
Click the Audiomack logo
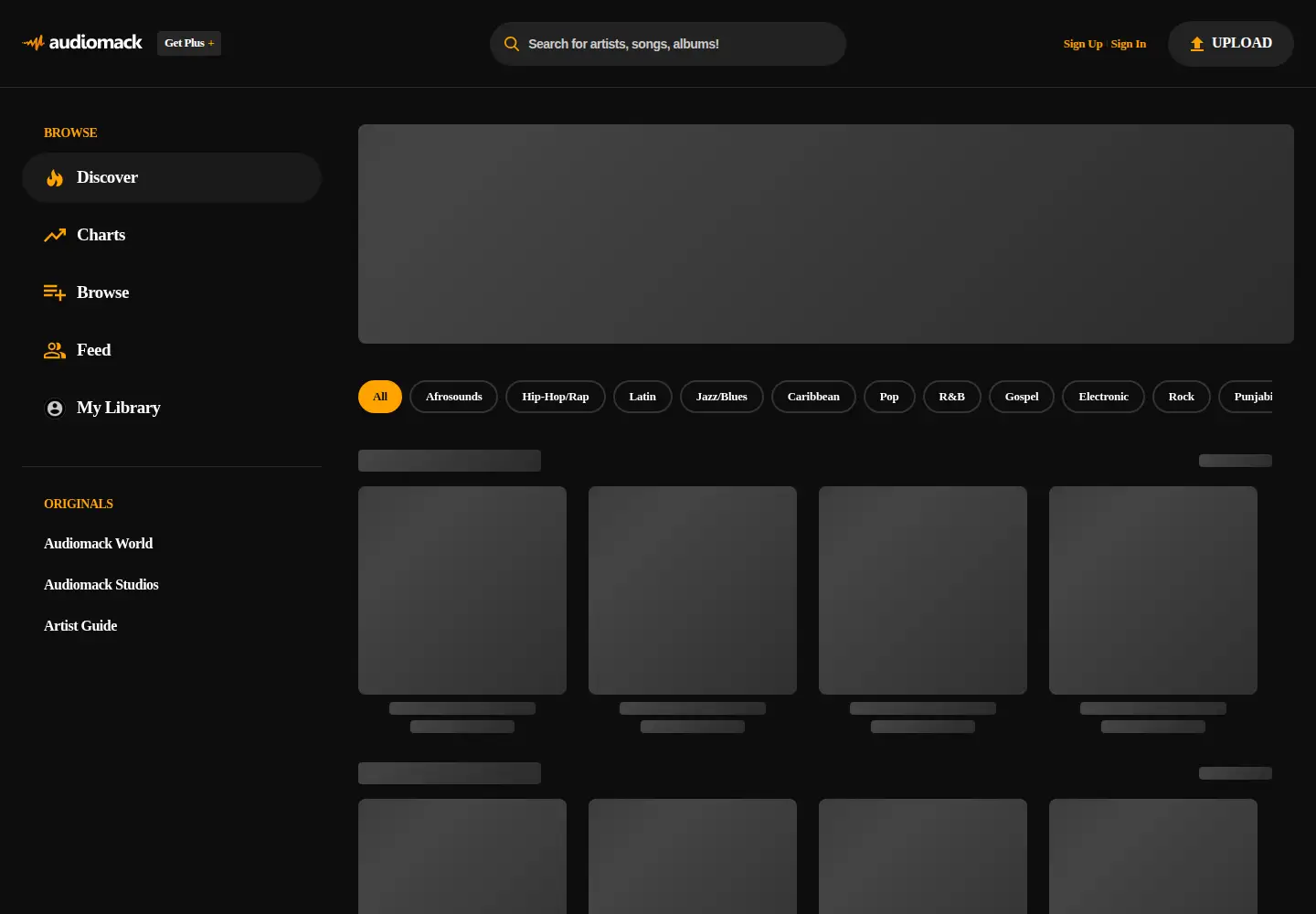pos(82,43)
